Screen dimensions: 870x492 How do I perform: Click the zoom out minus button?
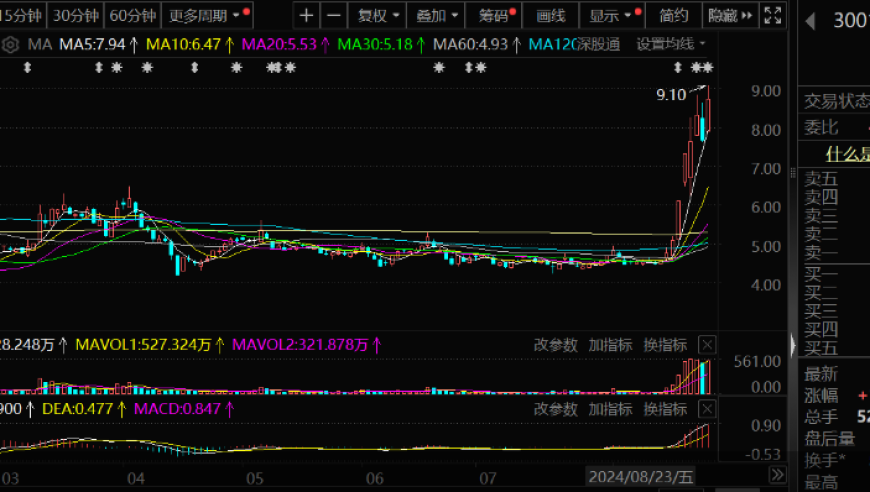334,15
